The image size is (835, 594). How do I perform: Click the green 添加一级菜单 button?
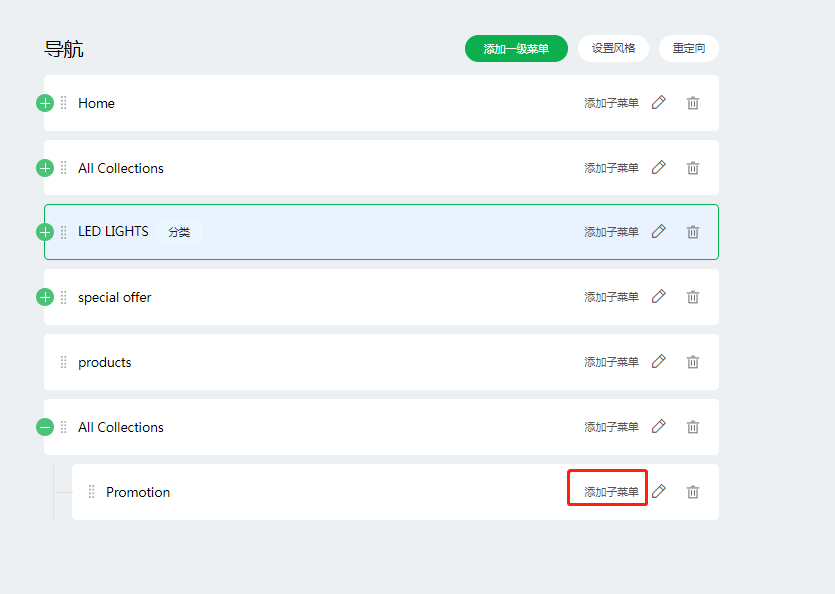[x=516, y=48]
